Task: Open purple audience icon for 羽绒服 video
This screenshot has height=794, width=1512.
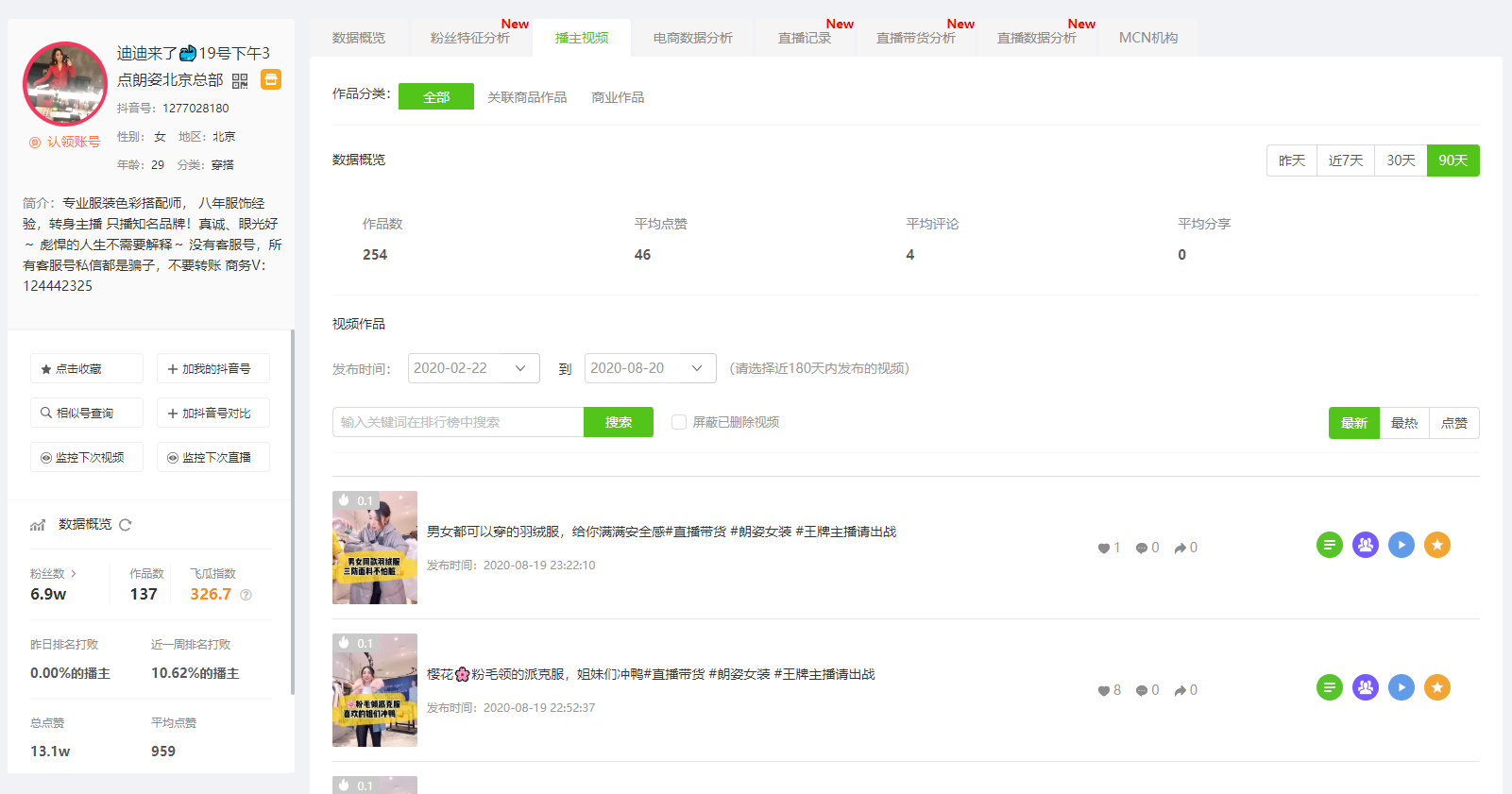Action: coord(1366,545)
